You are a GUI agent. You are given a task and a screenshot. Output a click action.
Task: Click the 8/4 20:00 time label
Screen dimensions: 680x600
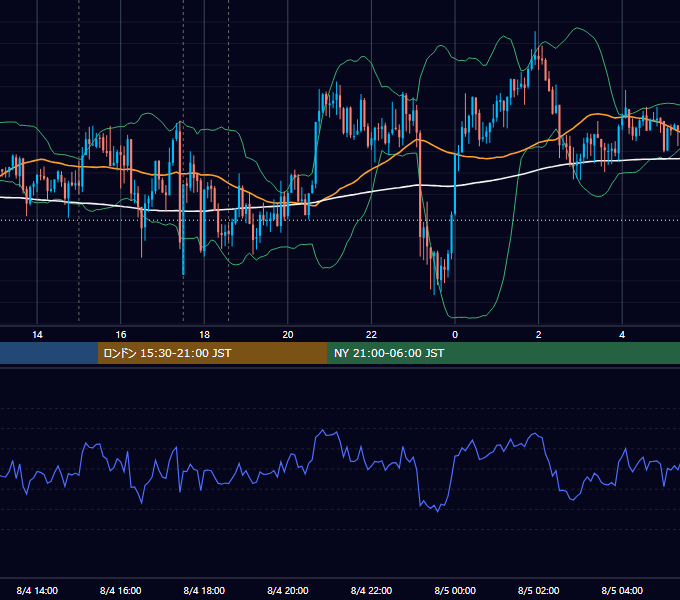[x=288, y=590]
